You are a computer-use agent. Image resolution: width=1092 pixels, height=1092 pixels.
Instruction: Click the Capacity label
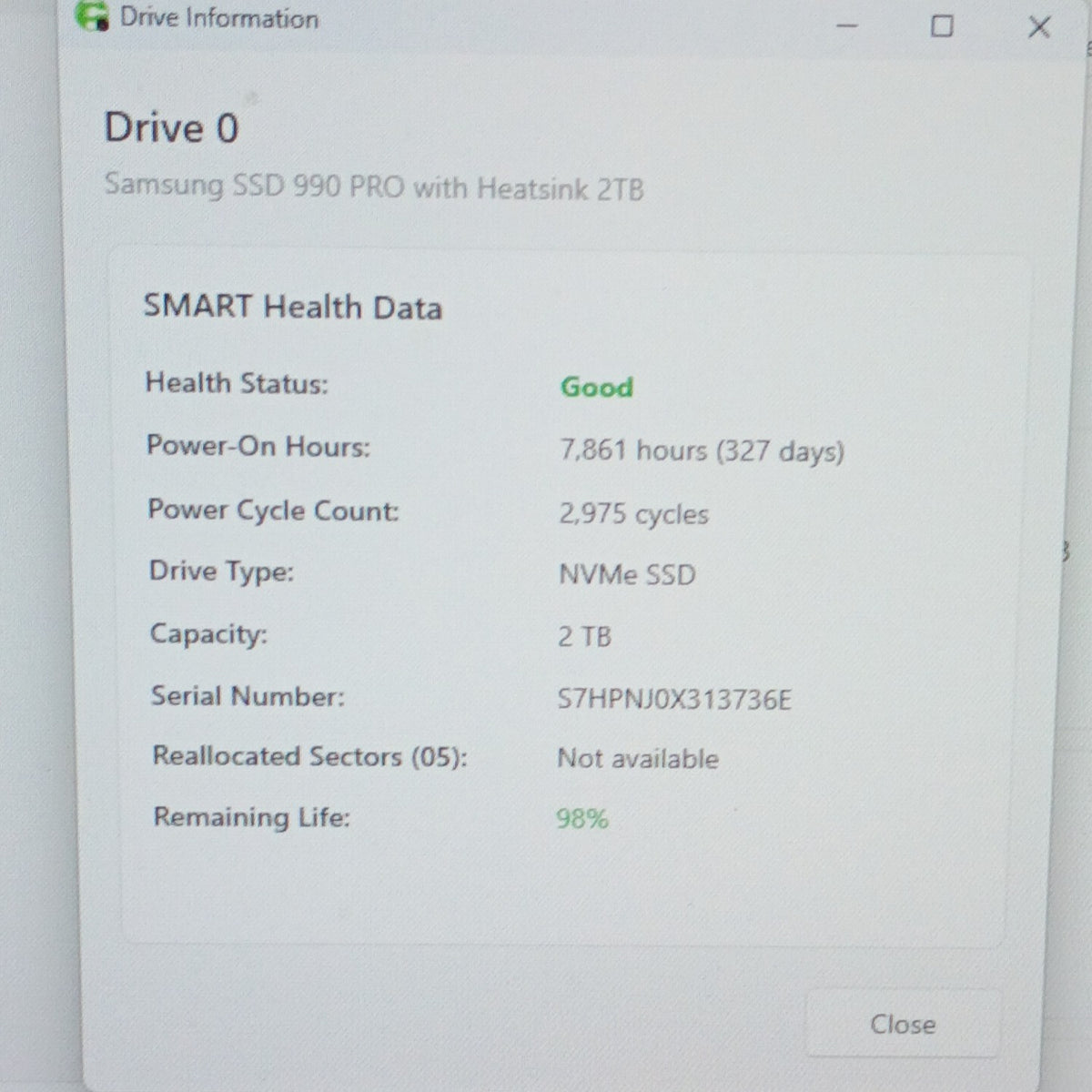click(x=208, y=633)
